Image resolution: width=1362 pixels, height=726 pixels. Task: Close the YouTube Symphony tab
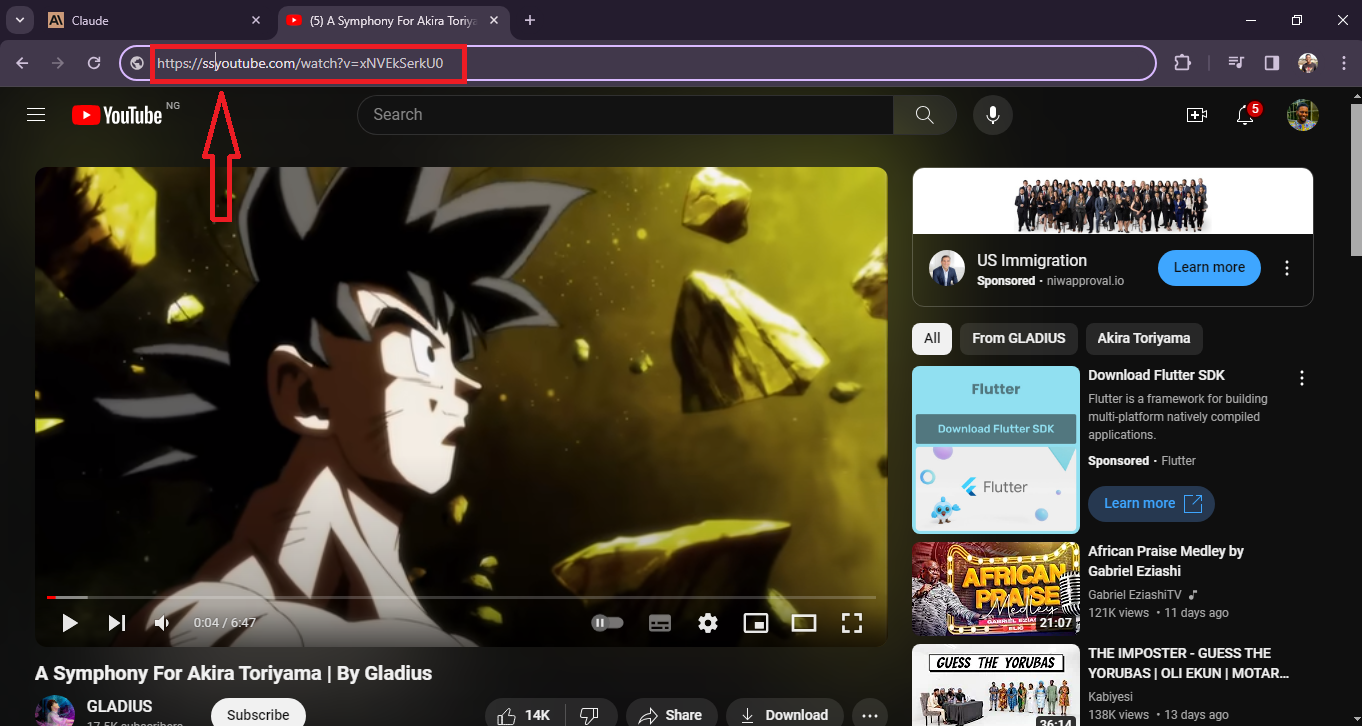[493, 20]
